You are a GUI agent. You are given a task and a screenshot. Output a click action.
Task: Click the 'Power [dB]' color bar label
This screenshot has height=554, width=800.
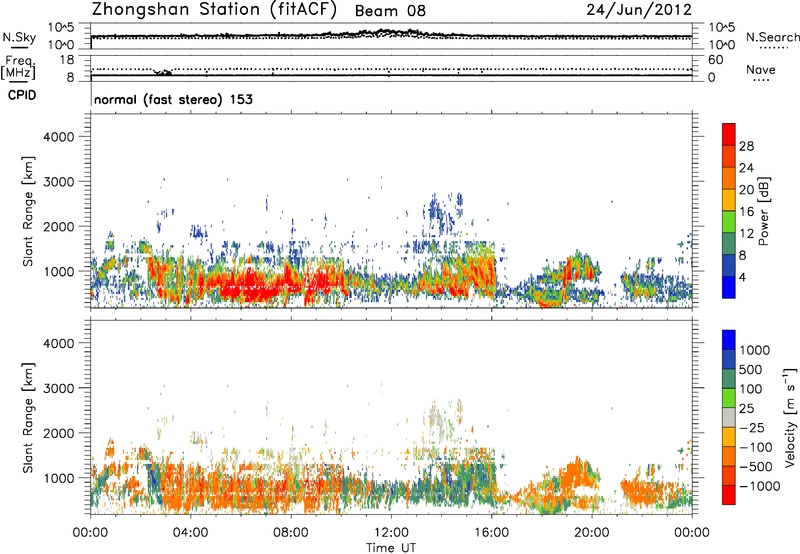[x=764, y=211]
